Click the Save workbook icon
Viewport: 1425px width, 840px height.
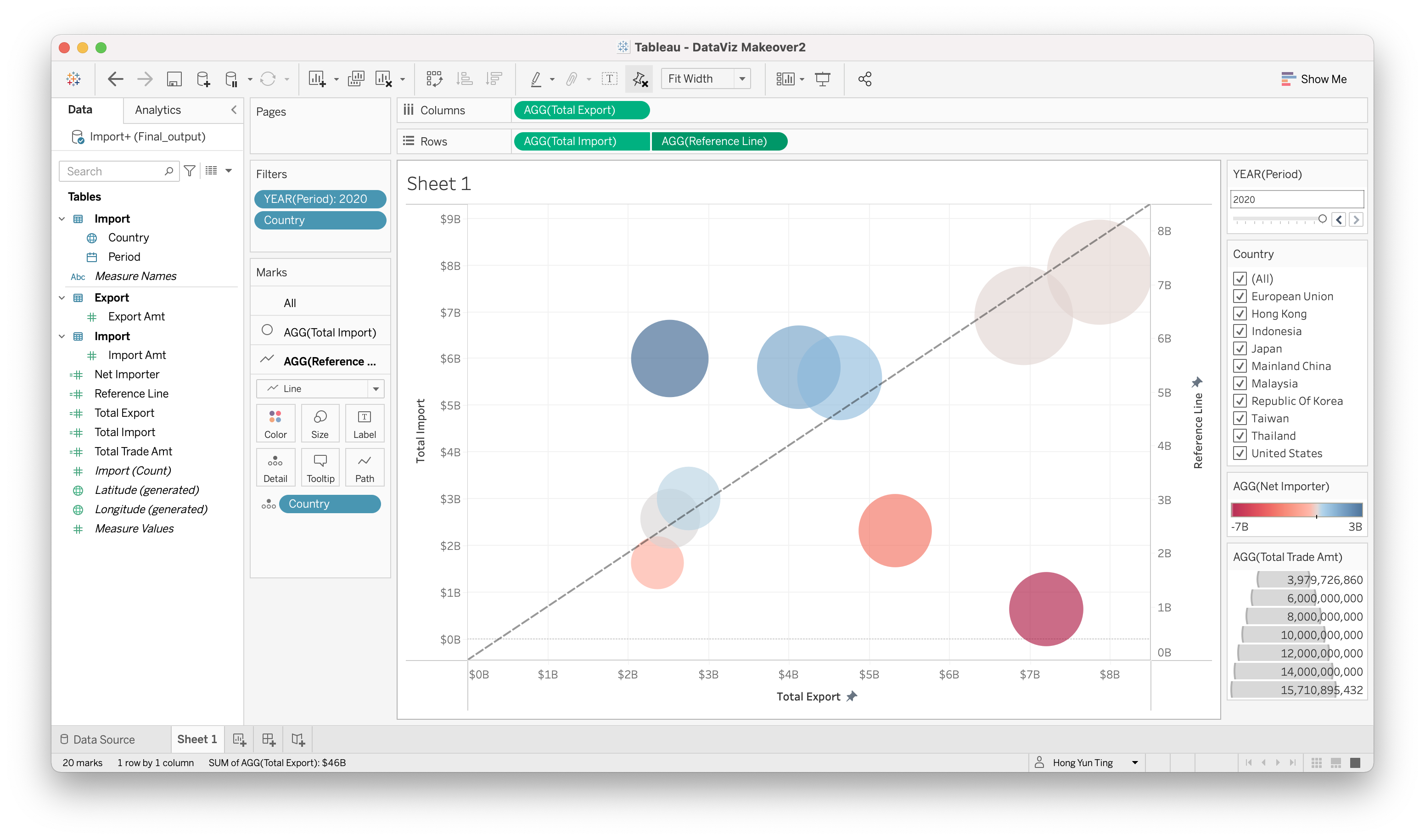point(174,78)
